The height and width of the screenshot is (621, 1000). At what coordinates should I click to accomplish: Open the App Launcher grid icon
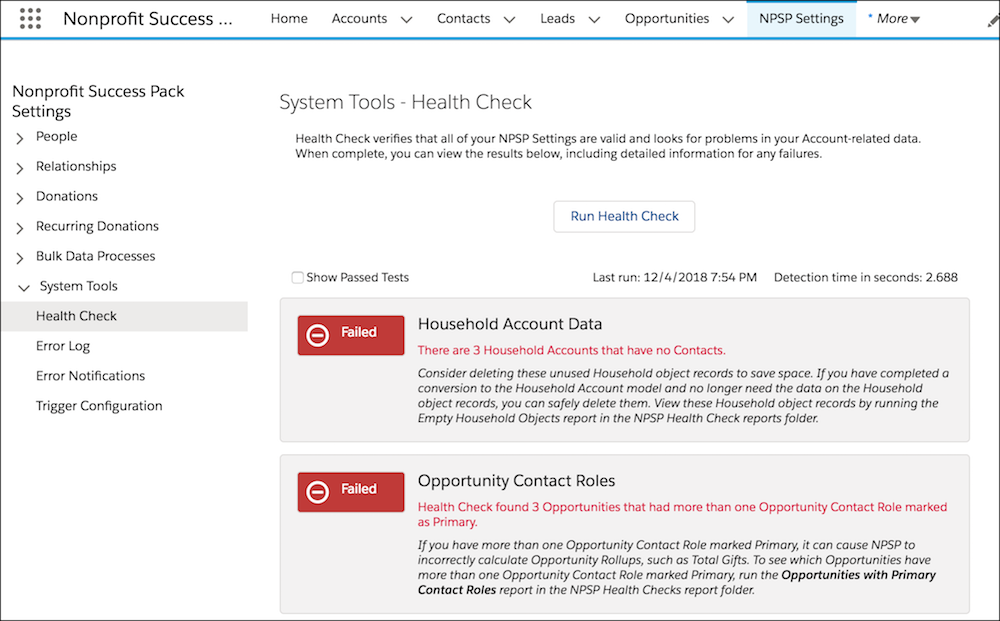click(x=30, y=18)
